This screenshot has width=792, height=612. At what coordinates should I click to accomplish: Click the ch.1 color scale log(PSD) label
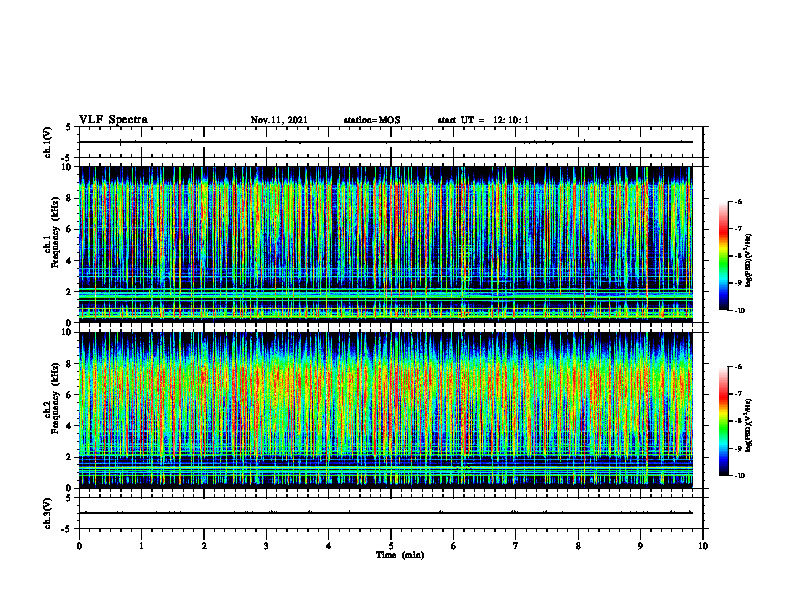click(x=748, y=261)
